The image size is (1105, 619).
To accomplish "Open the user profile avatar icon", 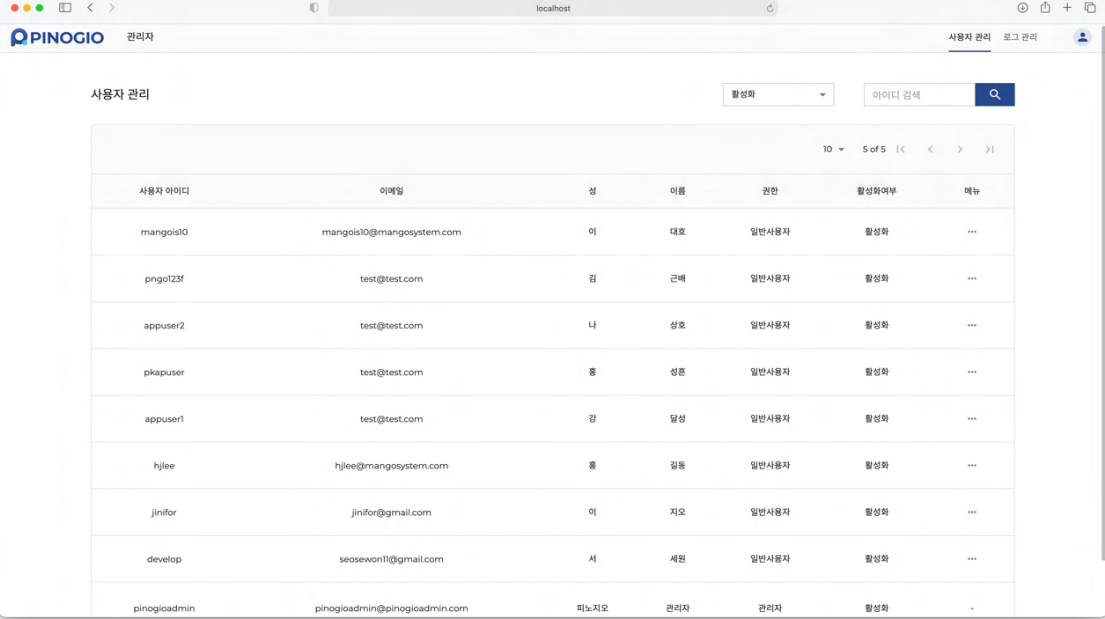I will [x=1082, y=37].
